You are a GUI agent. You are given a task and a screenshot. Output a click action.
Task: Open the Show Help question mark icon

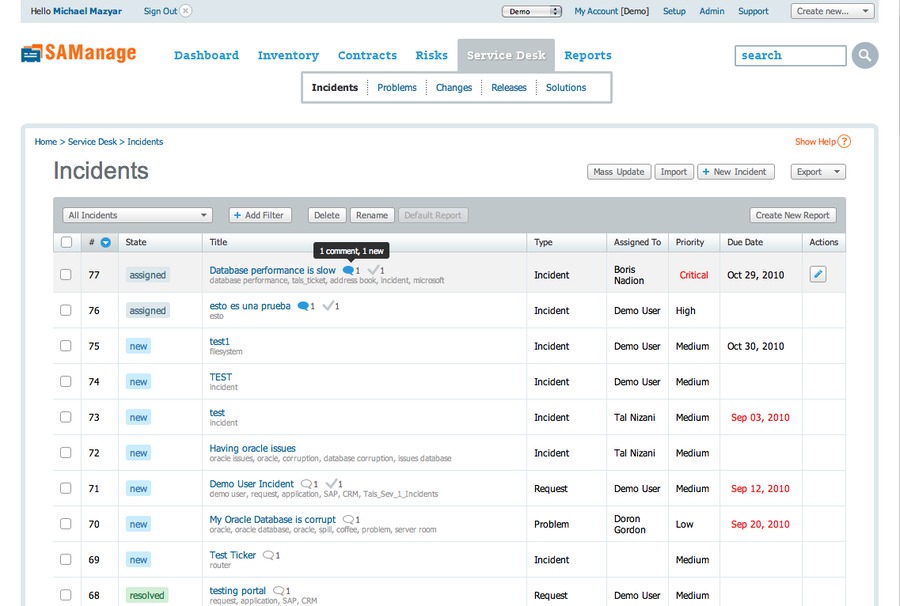pyautogui.click(x=844, y=141)
